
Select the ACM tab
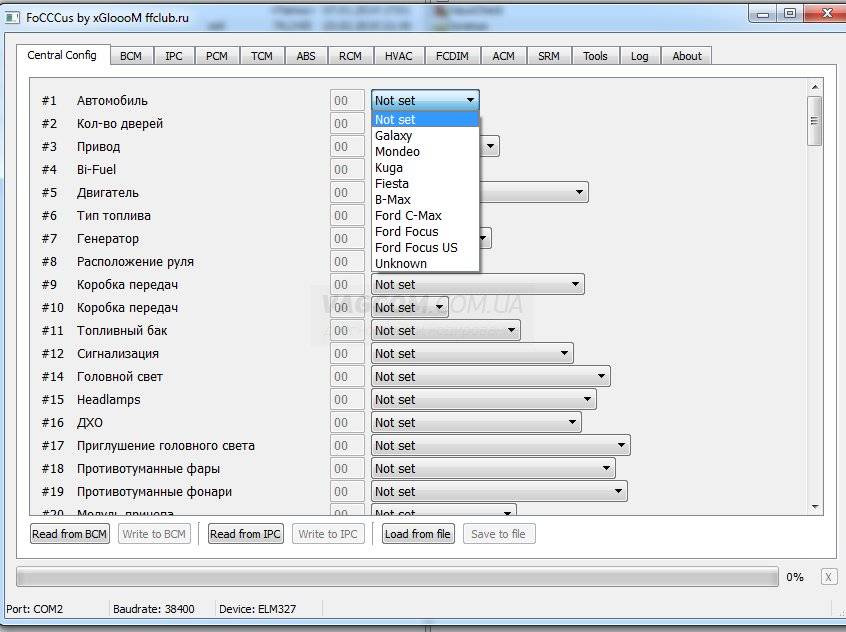[503, 56]
